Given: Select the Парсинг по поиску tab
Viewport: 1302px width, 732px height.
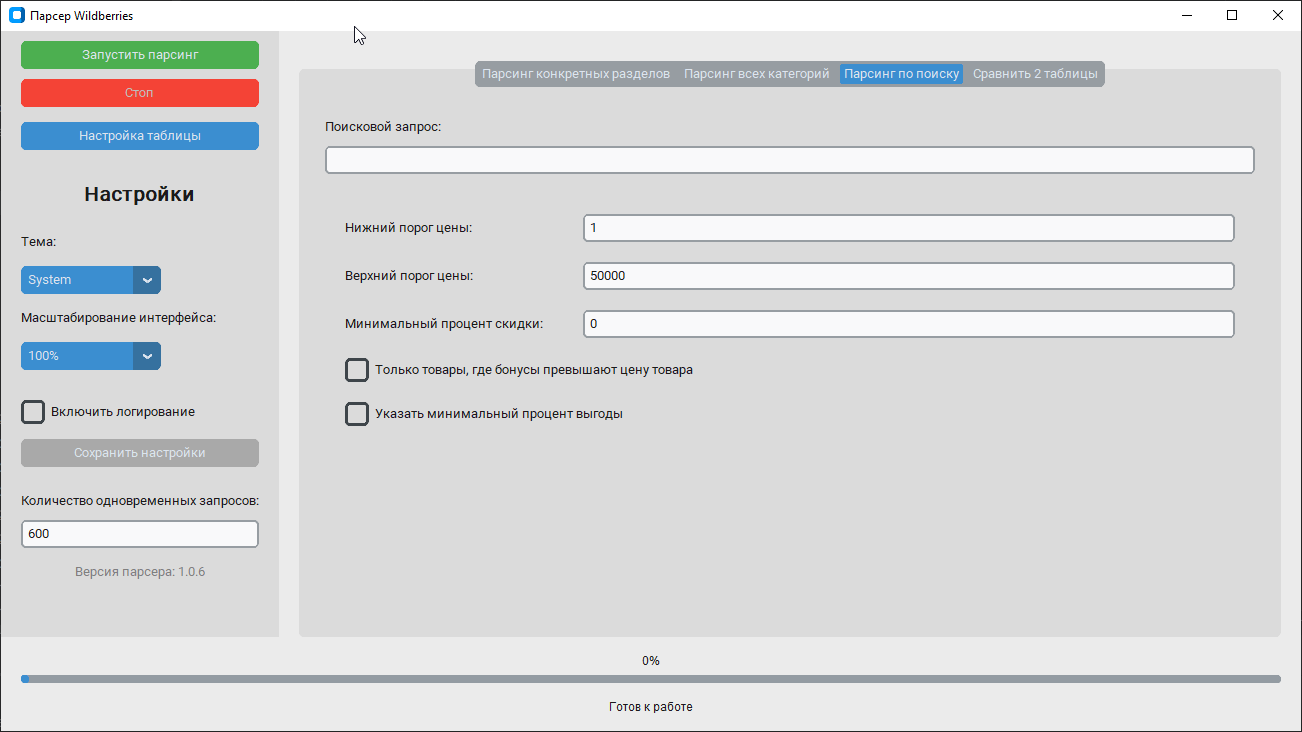Looking at the screenshot, I should click(x=901, y=74).
